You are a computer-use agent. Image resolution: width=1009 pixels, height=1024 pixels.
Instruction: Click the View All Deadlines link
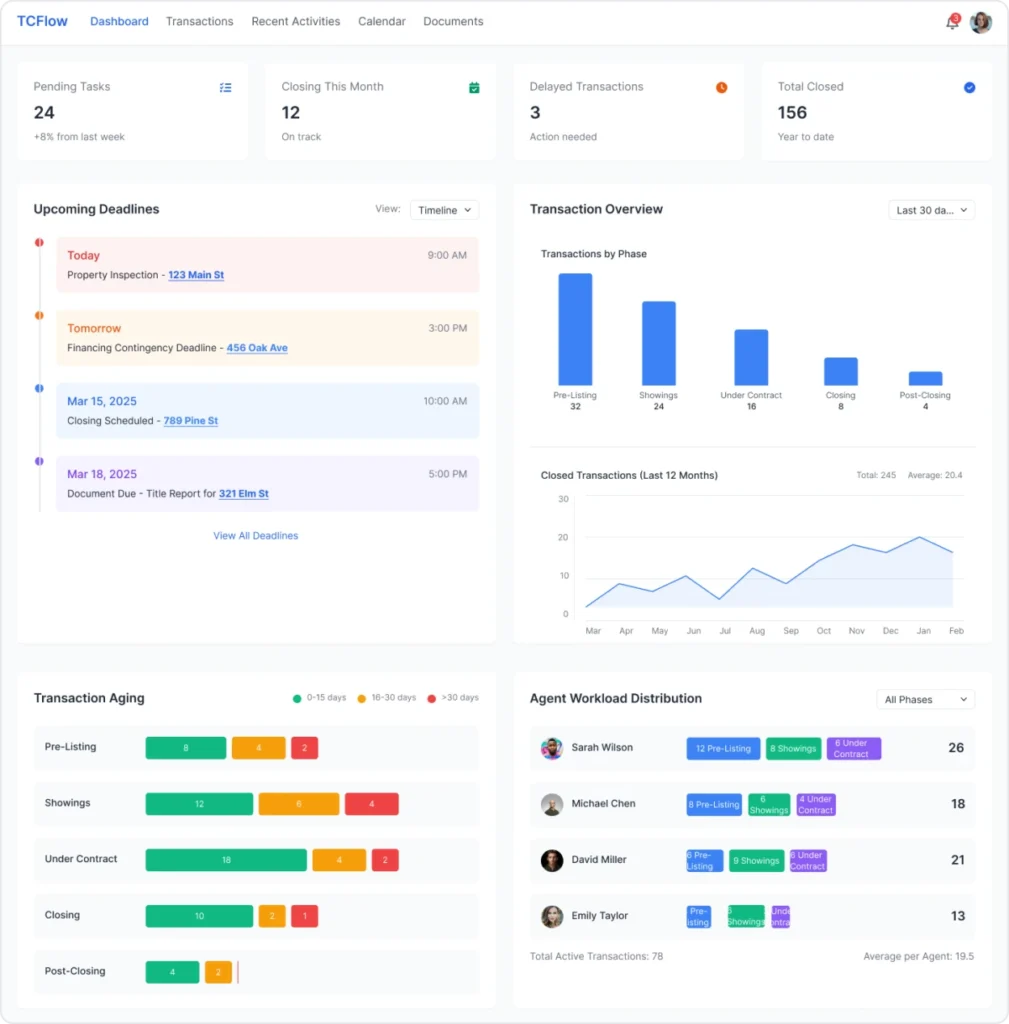tap(255, 536)
